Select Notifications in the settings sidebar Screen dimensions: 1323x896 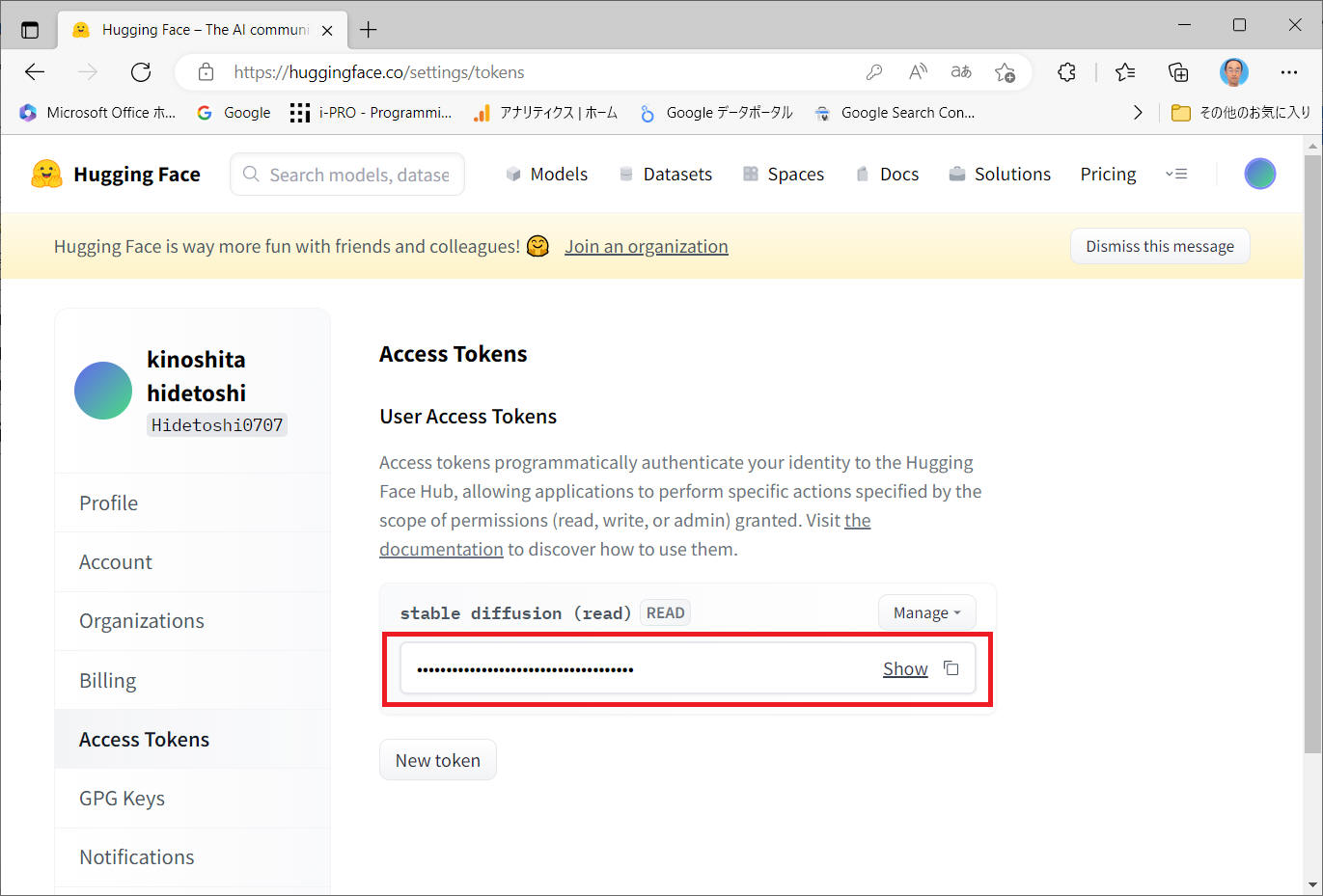click(192, 857)
